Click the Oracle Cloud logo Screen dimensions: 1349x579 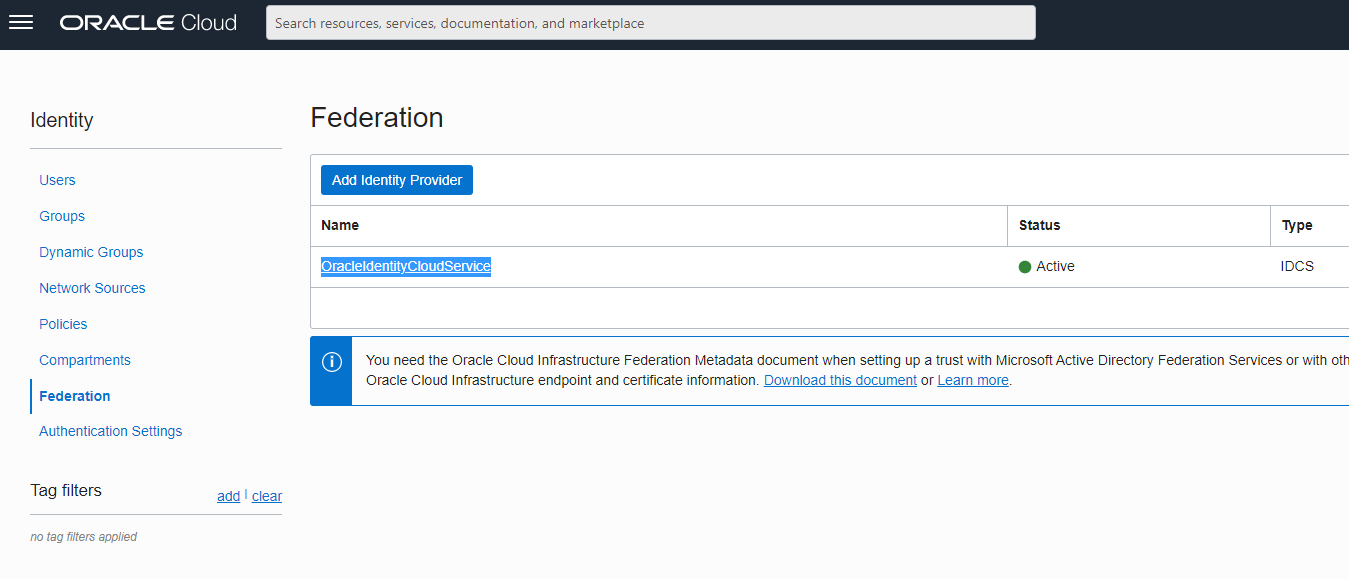pos(148,23)
